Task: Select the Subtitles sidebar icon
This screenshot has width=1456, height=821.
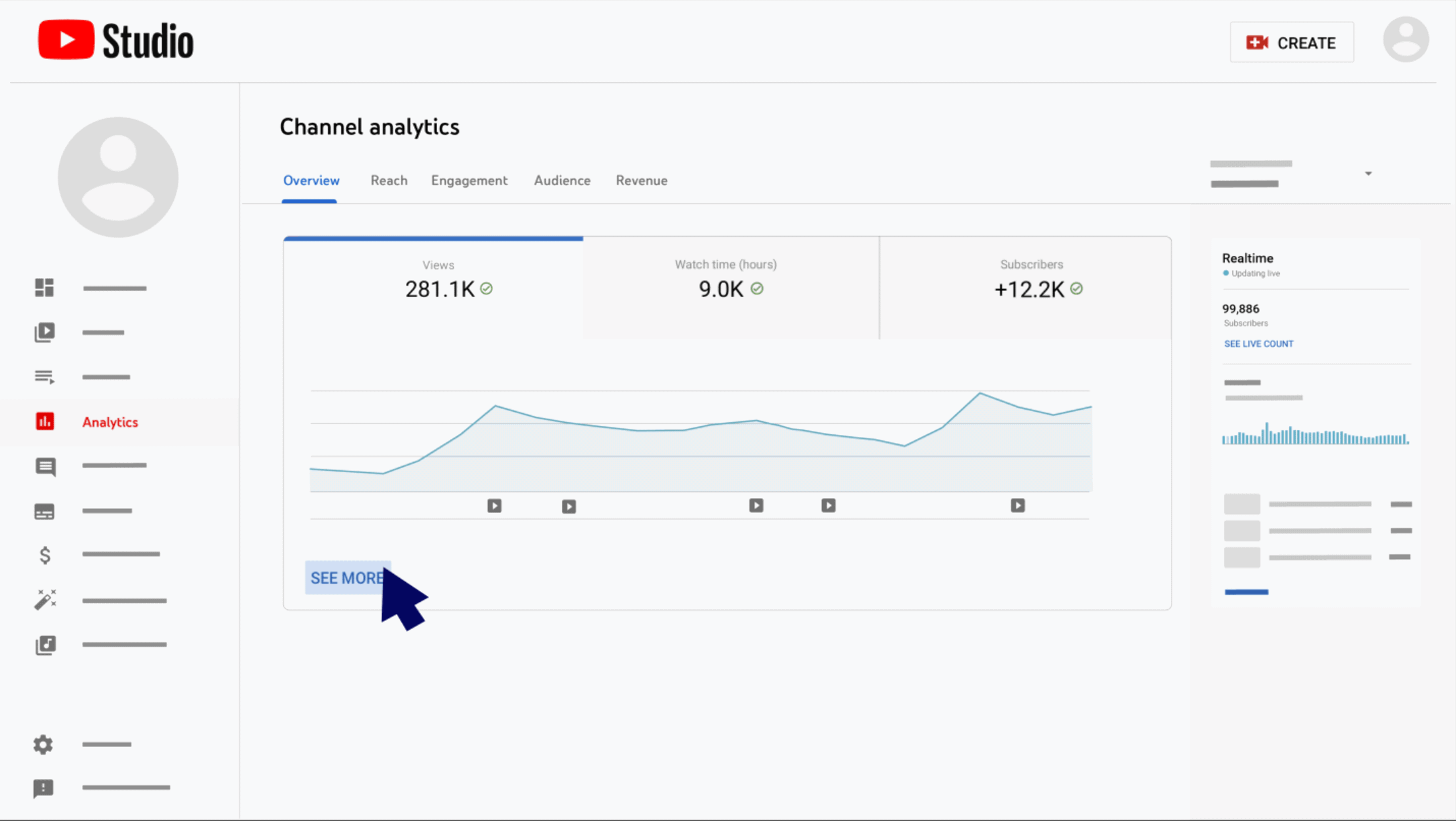Action: 44,511
